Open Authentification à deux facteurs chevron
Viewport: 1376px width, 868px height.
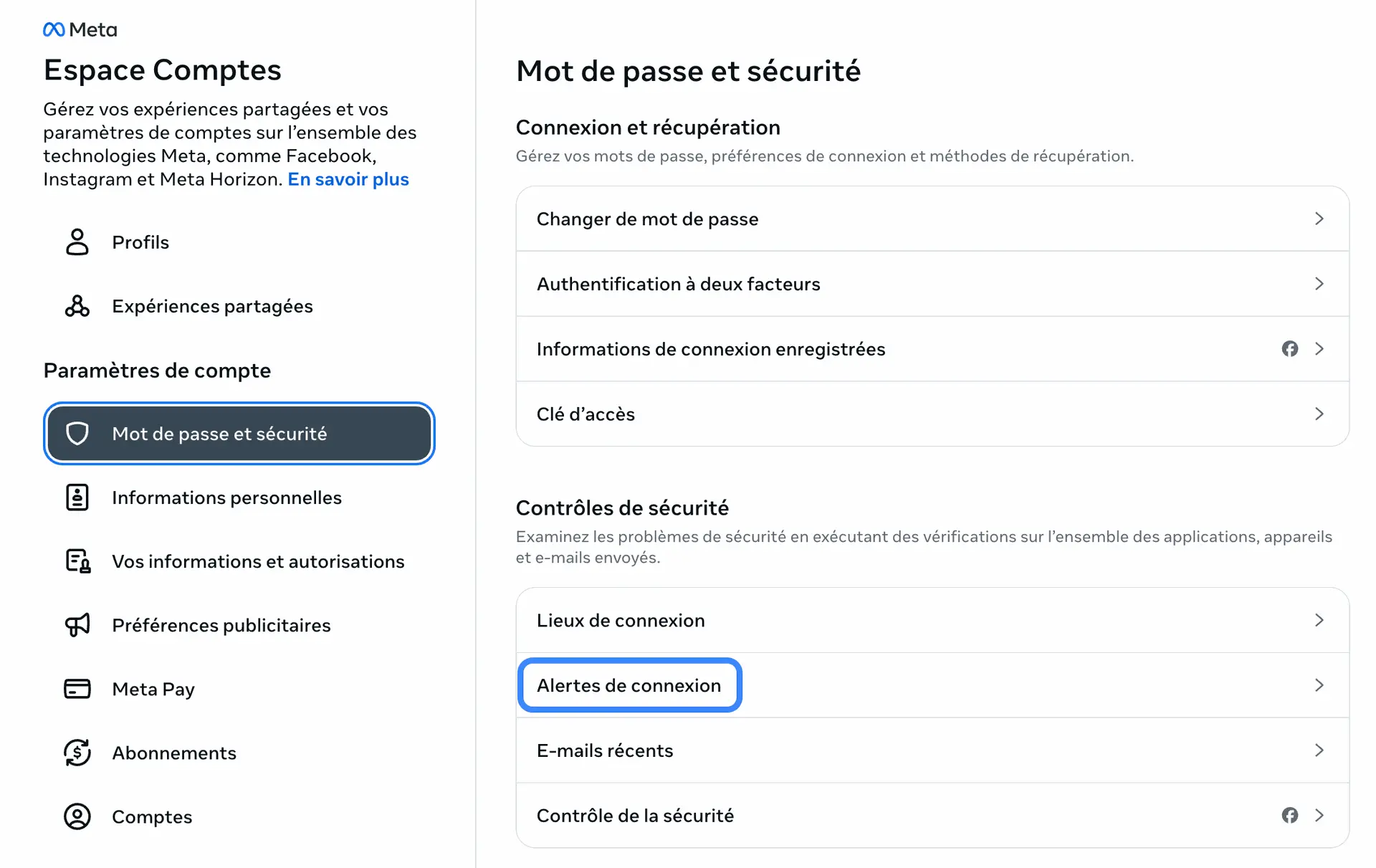pos(1319,284)
